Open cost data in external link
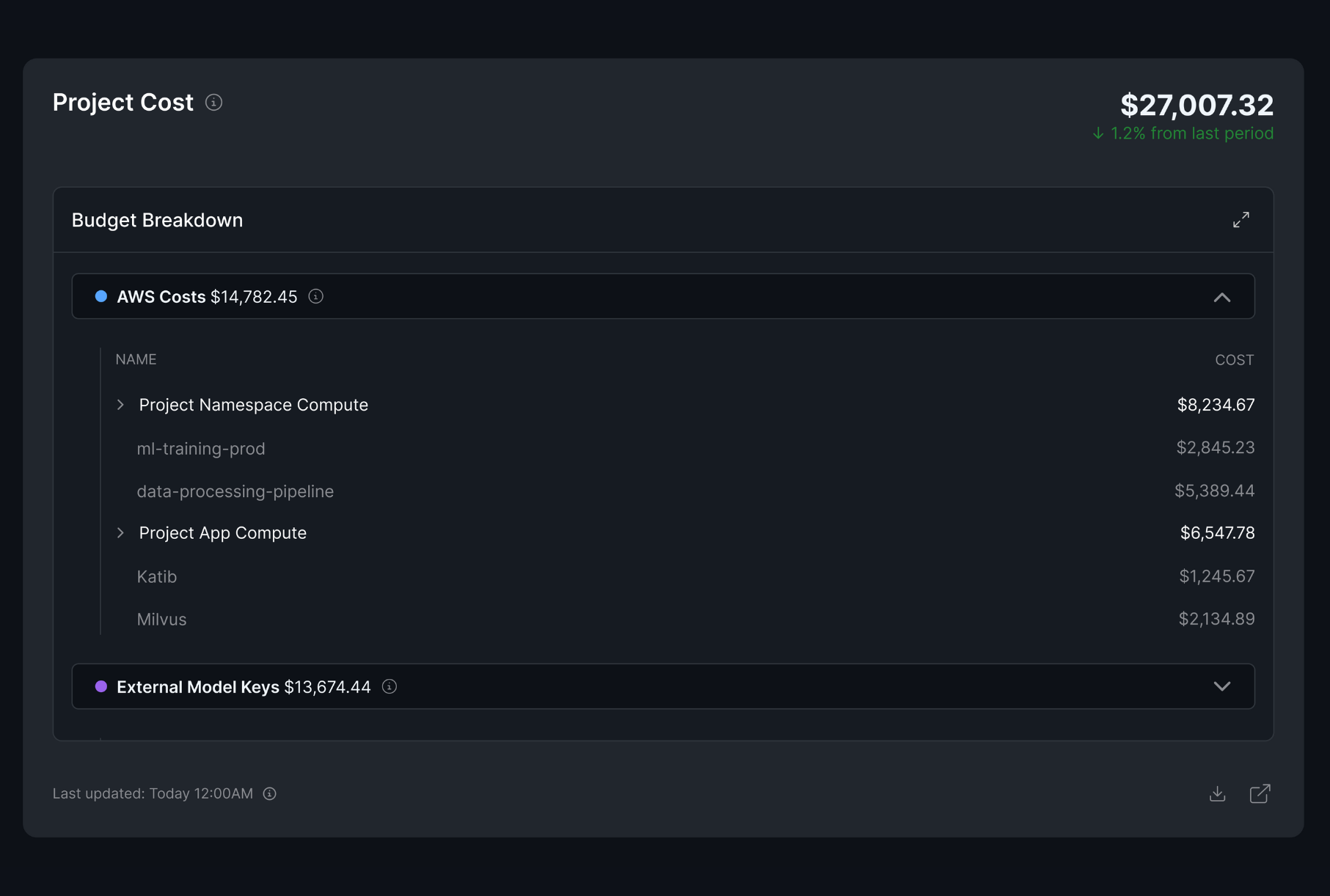This screenshot has height=896, width=1330. click(x=1260, y=793)
